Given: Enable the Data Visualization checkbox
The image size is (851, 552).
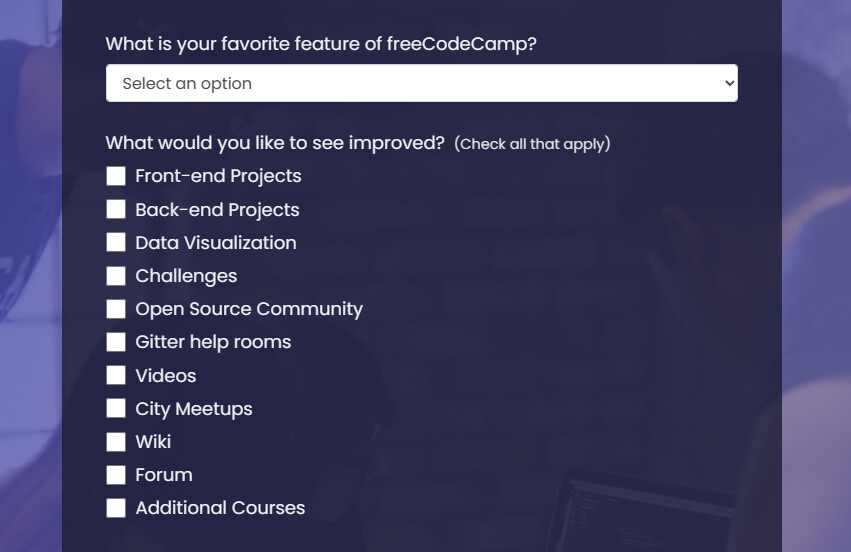Looking at the screenshot, I should (116, 242).
